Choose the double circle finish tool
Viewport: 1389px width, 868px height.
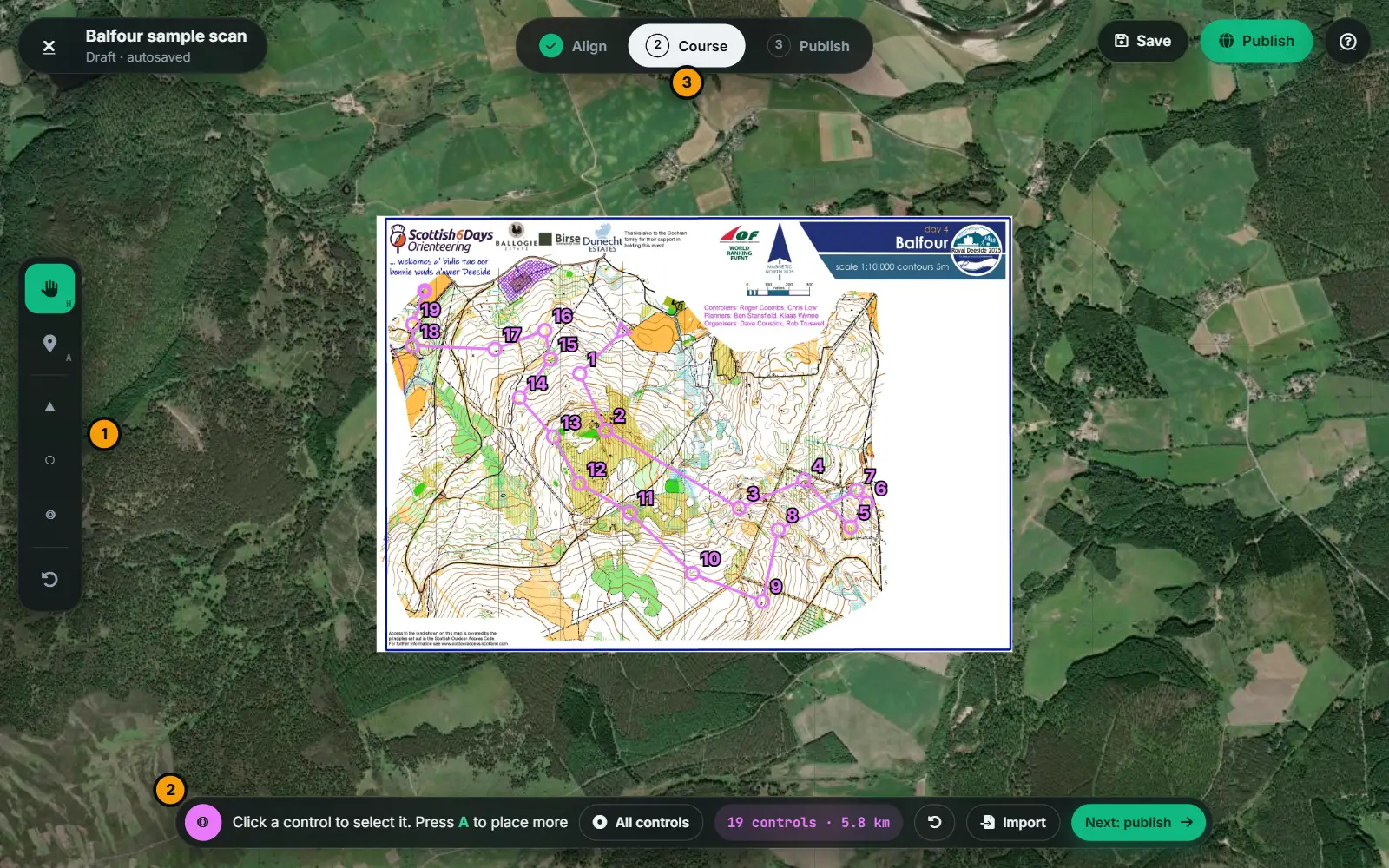(49, 515)
